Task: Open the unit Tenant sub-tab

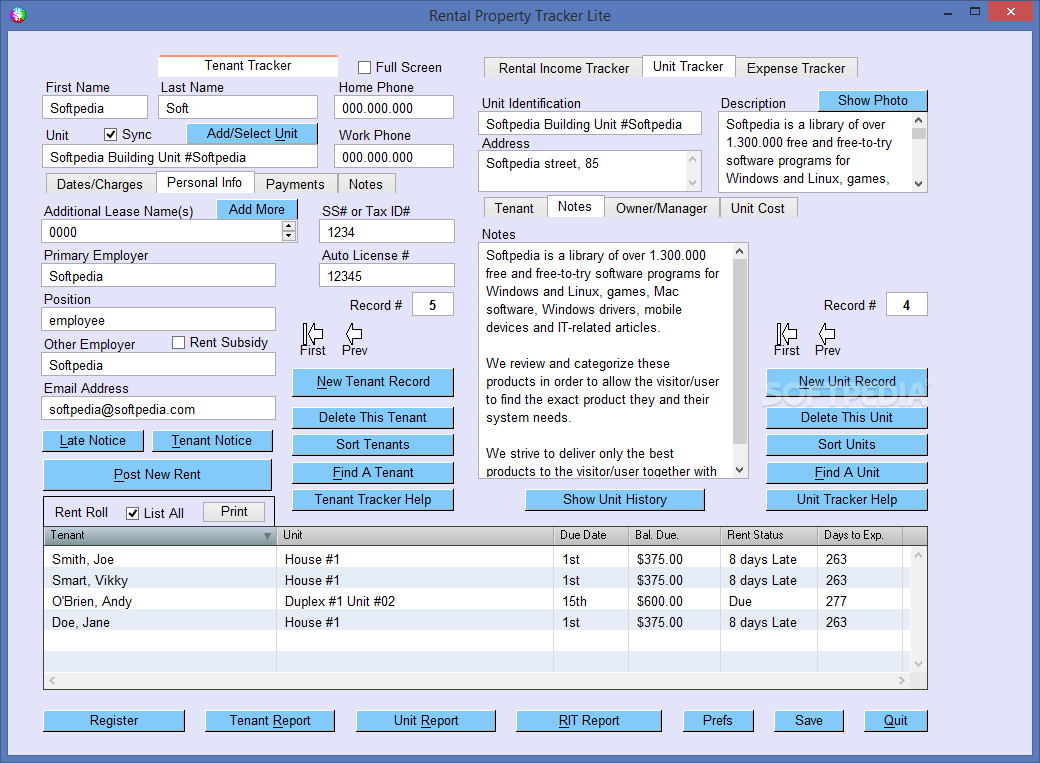Action: tap(514, 208)
